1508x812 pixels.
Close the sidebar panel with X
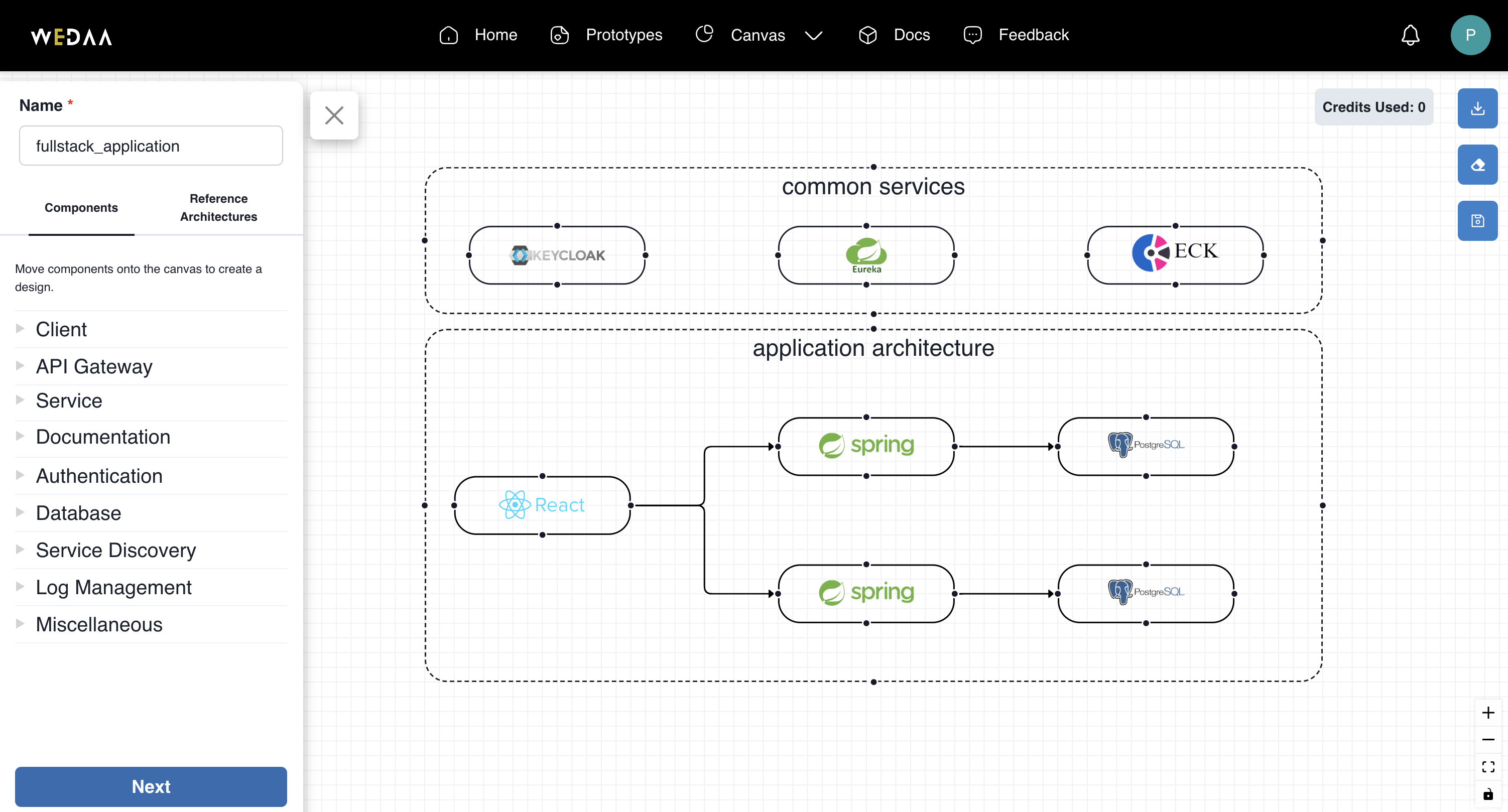(x=334, y=115)
